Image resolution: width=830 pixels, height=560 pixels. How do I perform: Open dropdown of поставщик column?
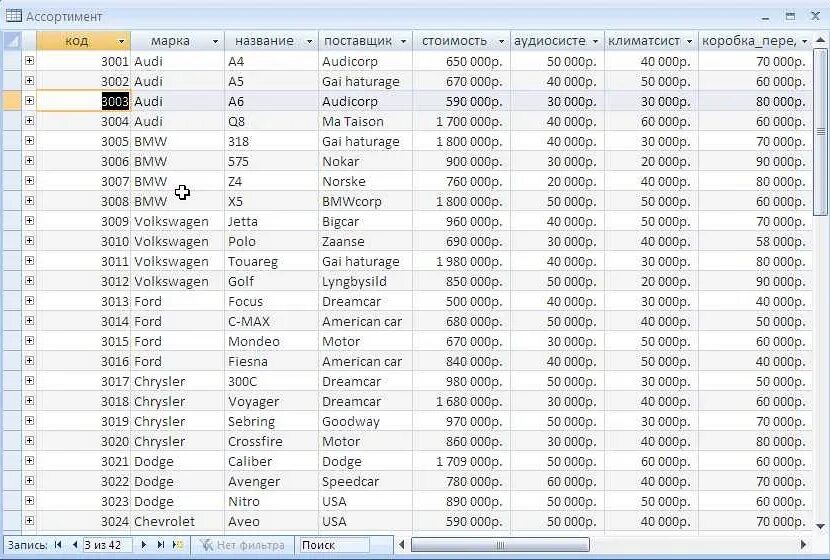point(403,41)
